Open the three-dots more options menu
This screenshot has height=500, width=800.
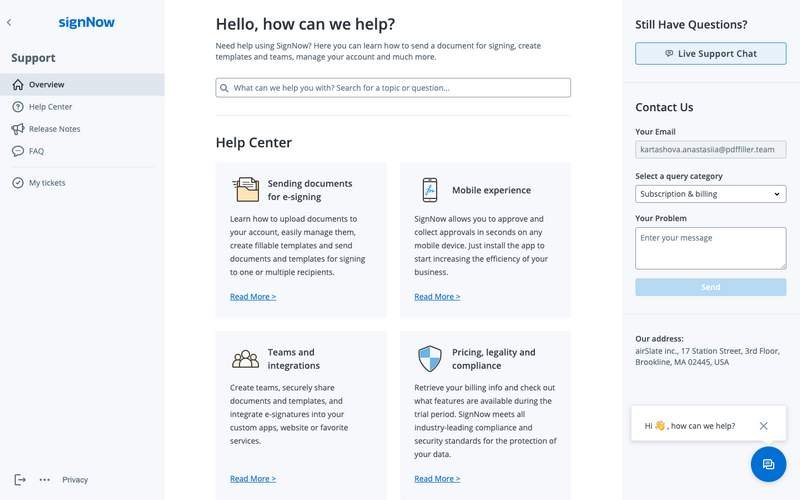[45, 480]
